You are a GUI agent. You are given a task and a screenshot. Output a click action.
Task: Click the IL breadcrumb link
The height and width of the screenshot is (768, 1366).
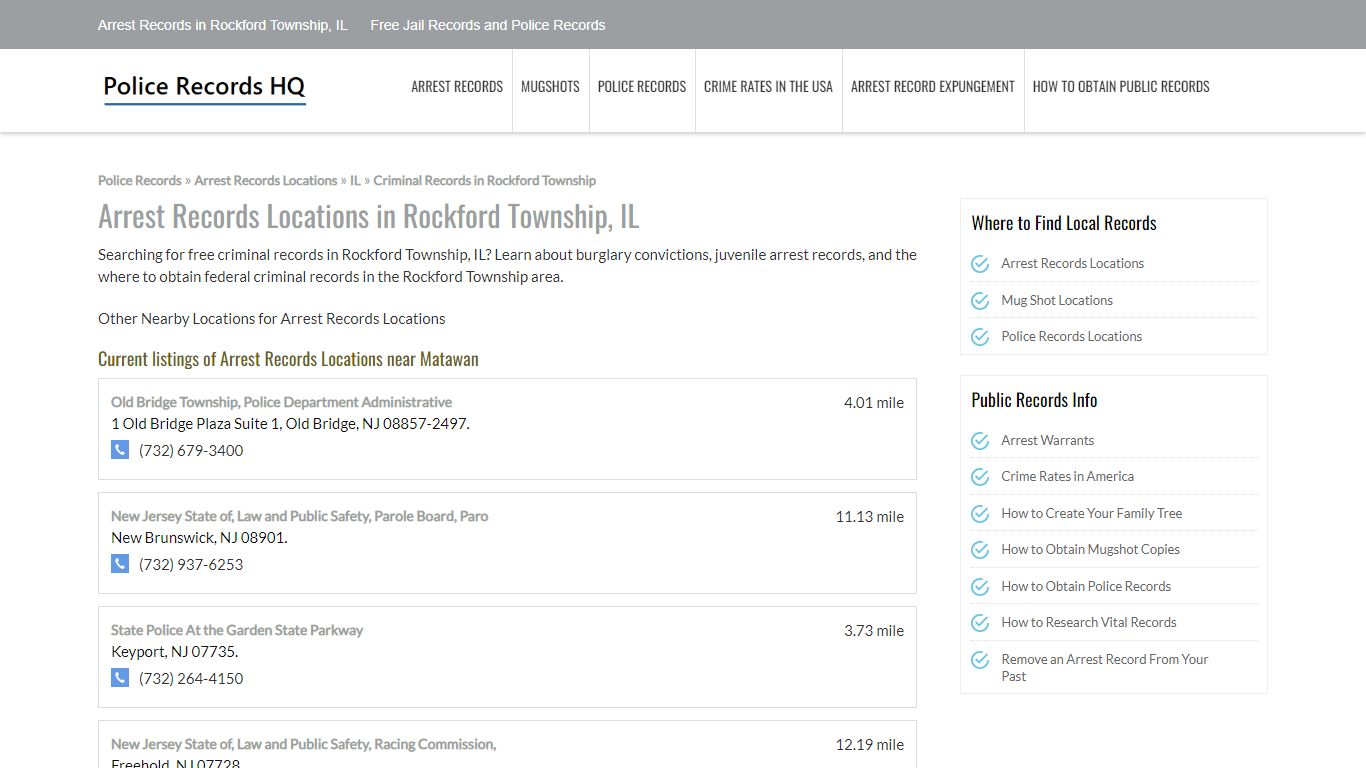(355, 181)
